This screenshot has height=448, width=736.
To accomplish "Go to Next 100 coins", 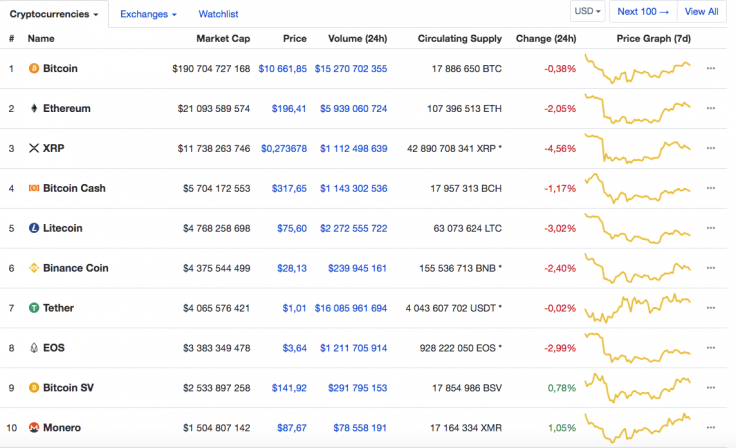I will point(643,11).
